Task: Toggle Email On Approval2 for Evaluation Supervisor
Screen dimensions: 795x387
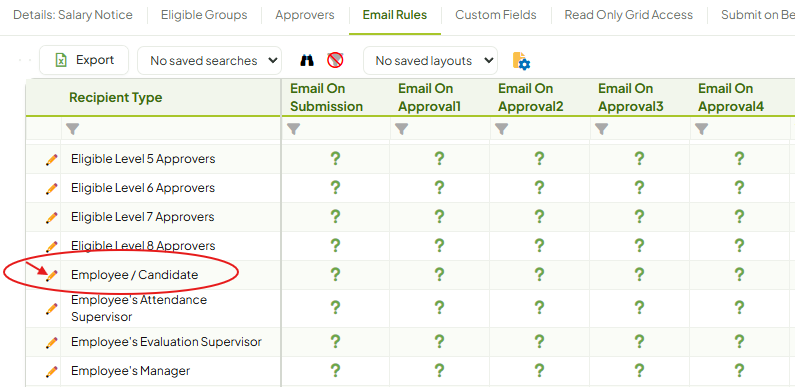Action: [x=539, y=342]
